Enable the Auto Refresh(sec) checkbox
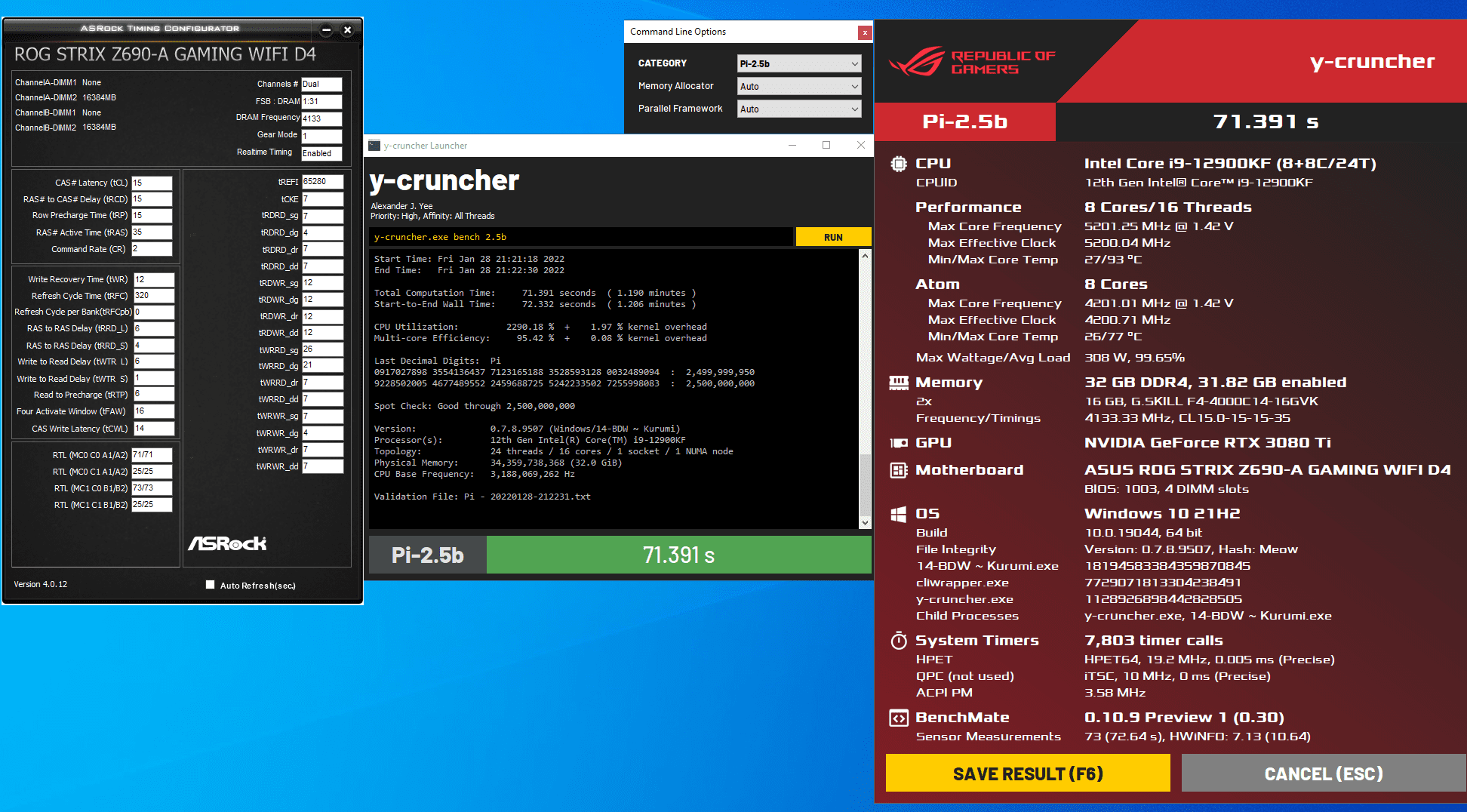 click(210, 585)
